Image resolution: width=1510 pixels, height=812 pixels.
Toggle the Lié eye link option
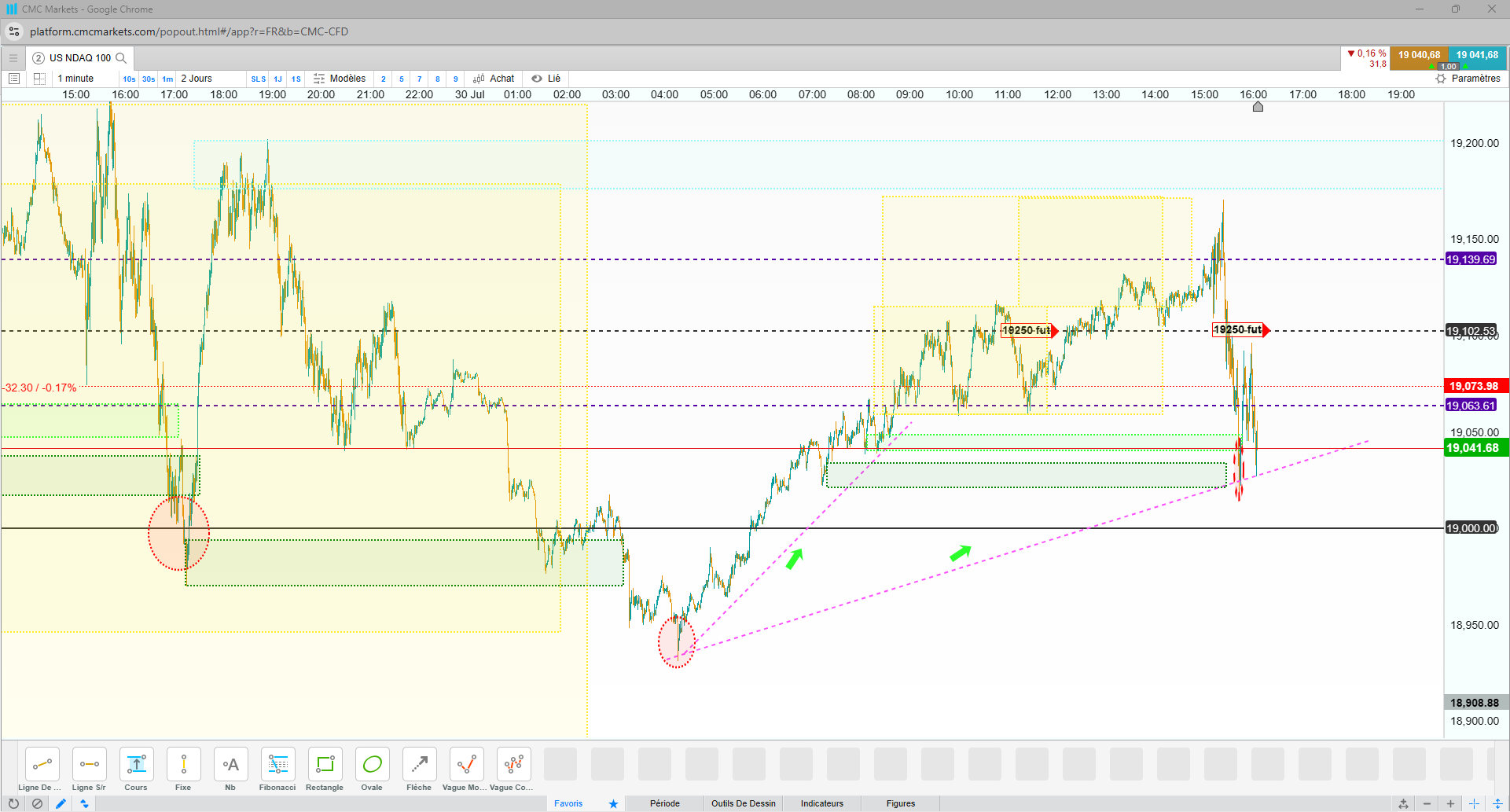pyautogui.click(x=546, y=79)
